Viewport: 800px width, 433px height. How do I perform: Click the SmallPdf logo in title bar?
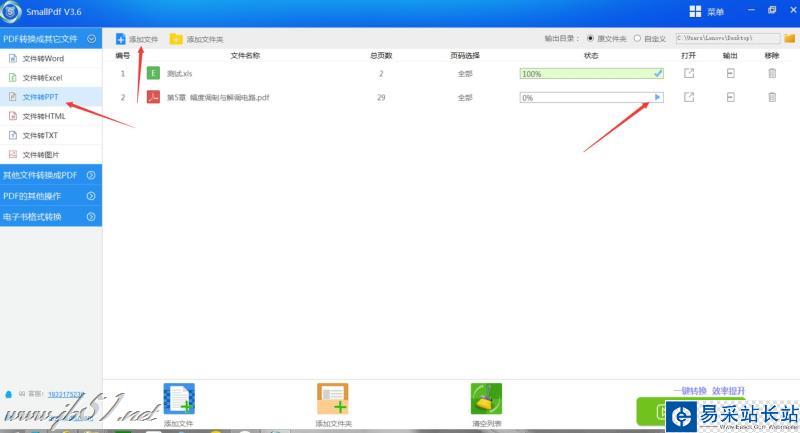pyautogui.click(x=11, y=12)
